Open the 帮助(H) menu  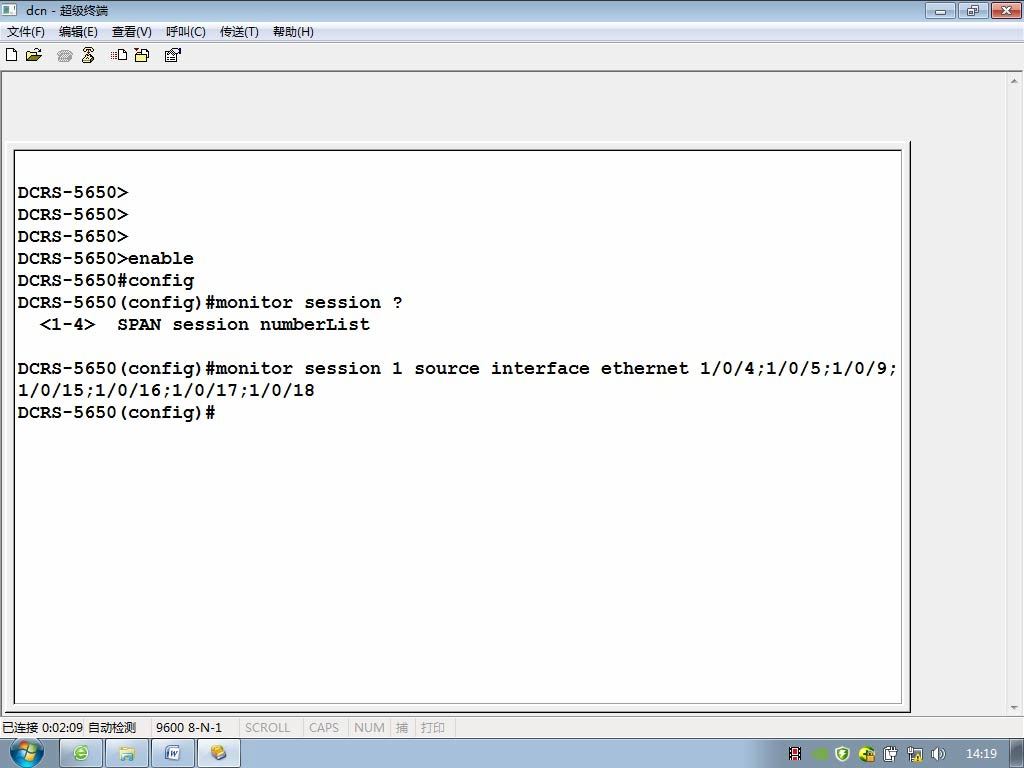pos(293,31)
